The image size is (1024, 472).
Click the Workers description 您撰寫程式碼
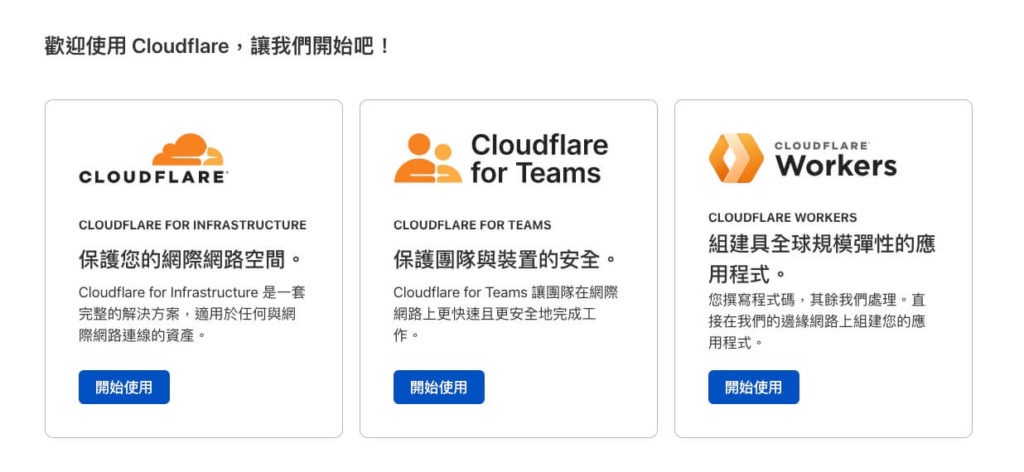click(x=817, y=321)
